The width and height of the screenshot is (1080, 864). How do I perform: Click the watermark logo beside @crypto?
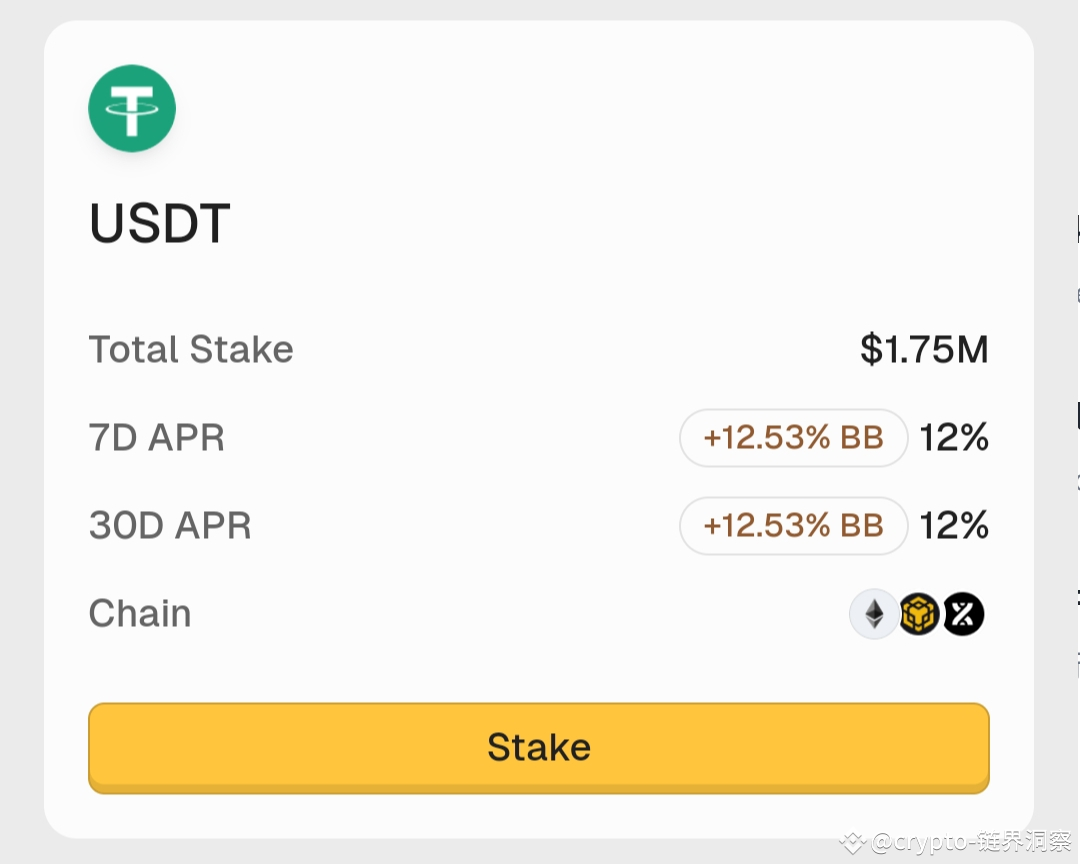(x=852, y=843)
